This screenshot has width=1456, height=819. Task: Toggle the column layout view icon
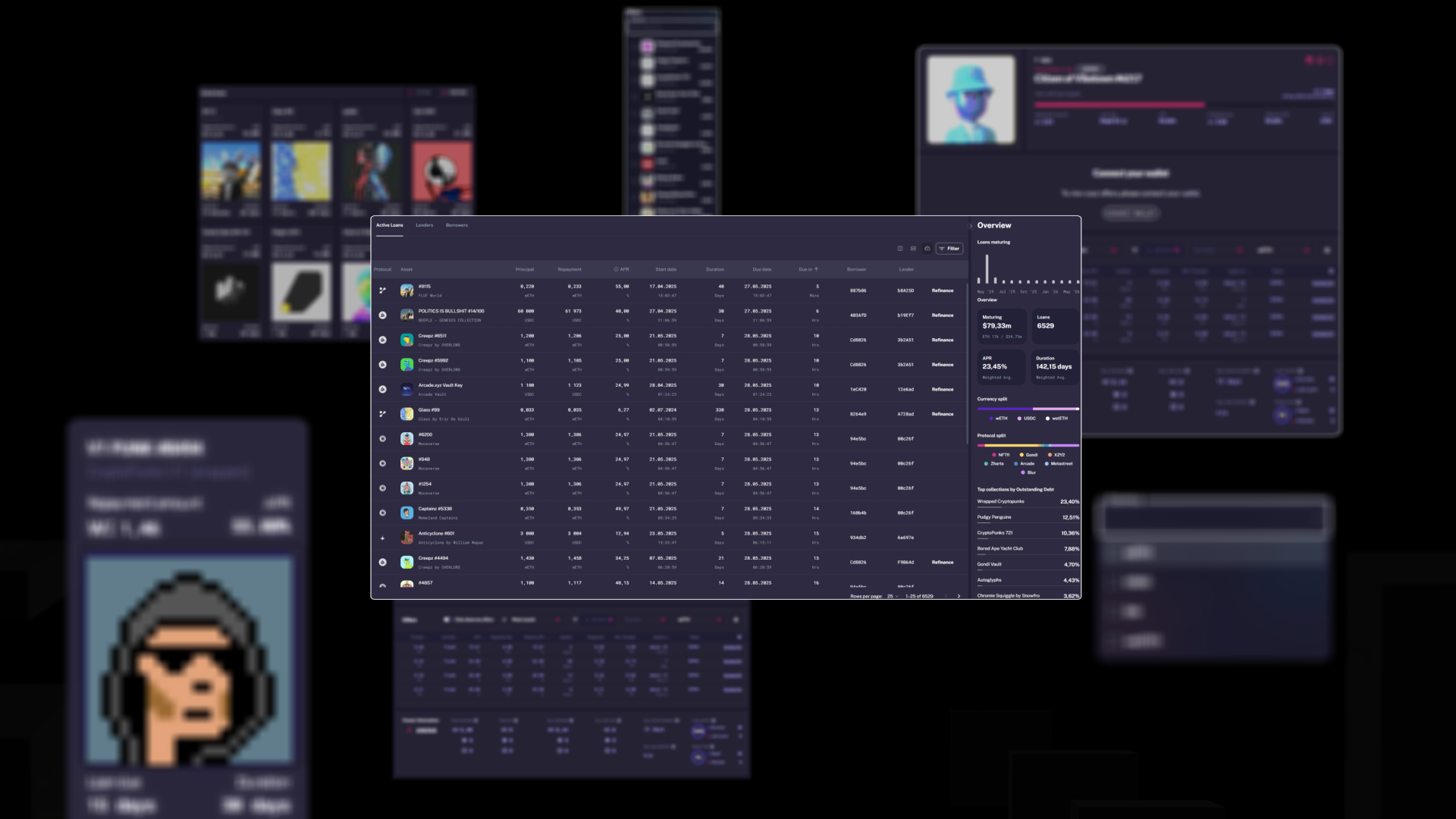900,249
